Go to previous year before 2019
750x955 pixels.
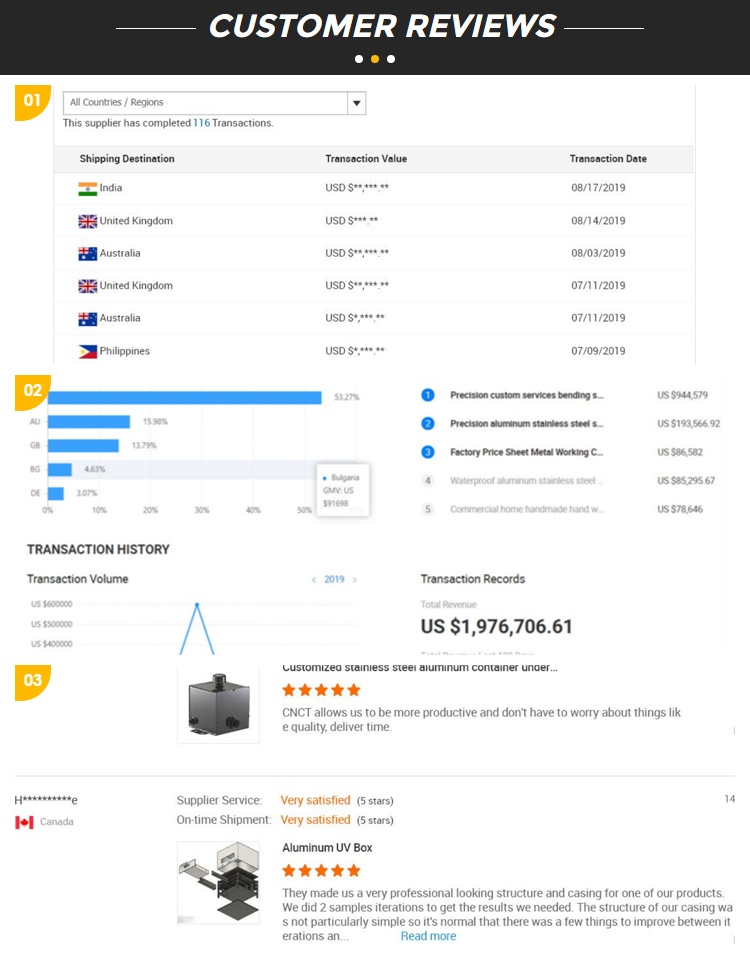(x=313, y=580)
